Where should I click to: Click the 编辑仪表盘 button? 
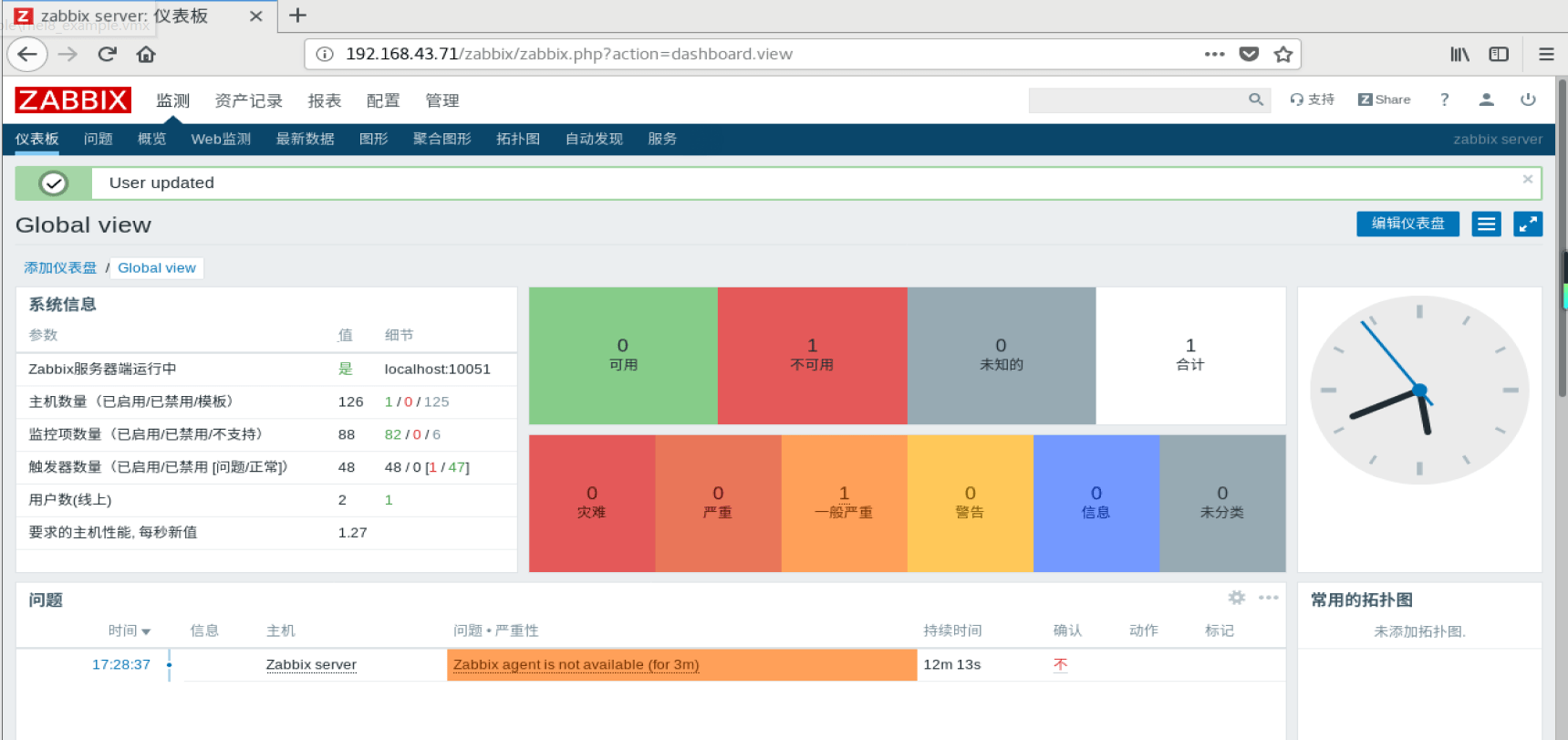1407,224
